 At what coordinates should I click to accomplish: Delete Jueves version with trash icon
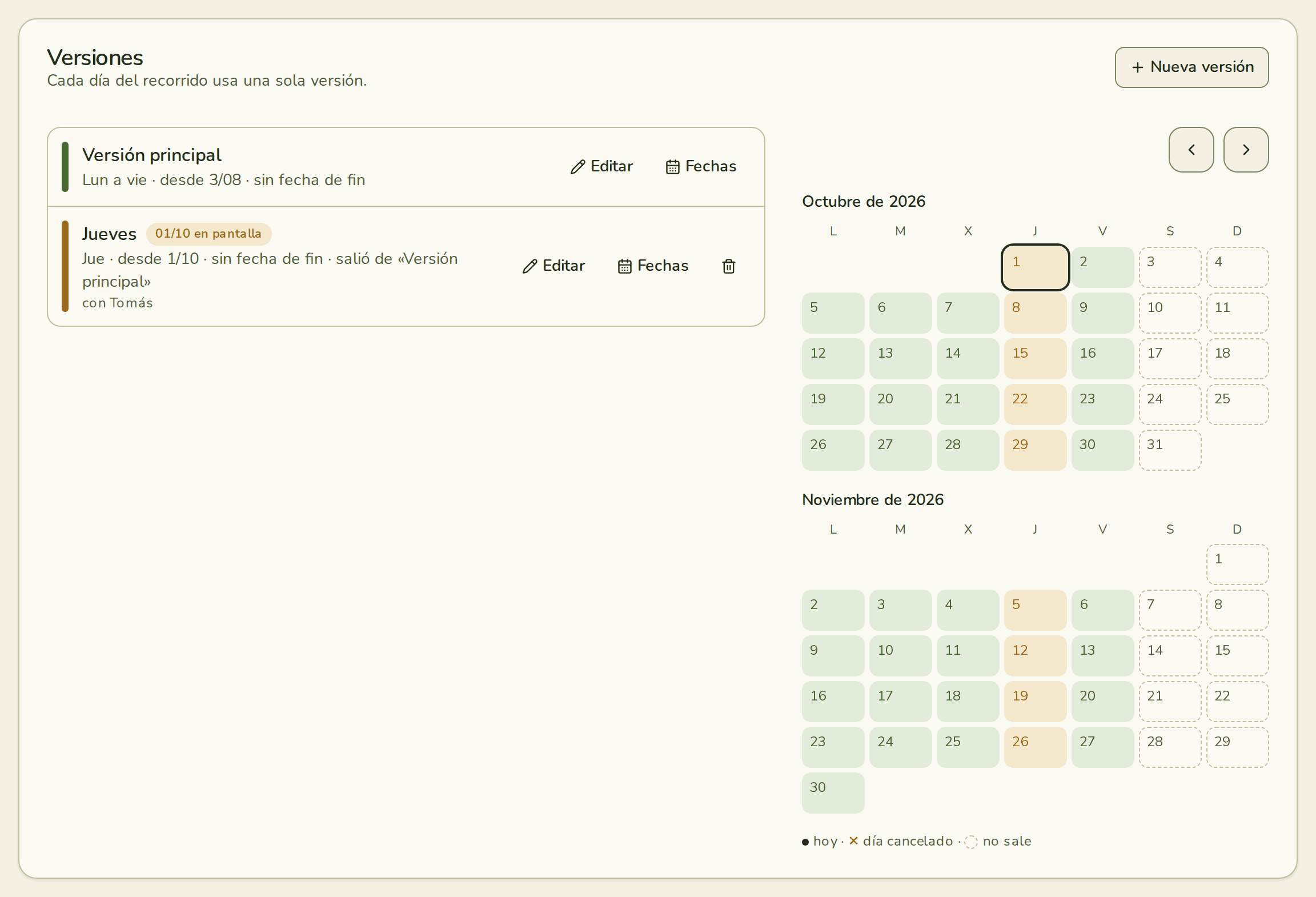pos(728,266)
